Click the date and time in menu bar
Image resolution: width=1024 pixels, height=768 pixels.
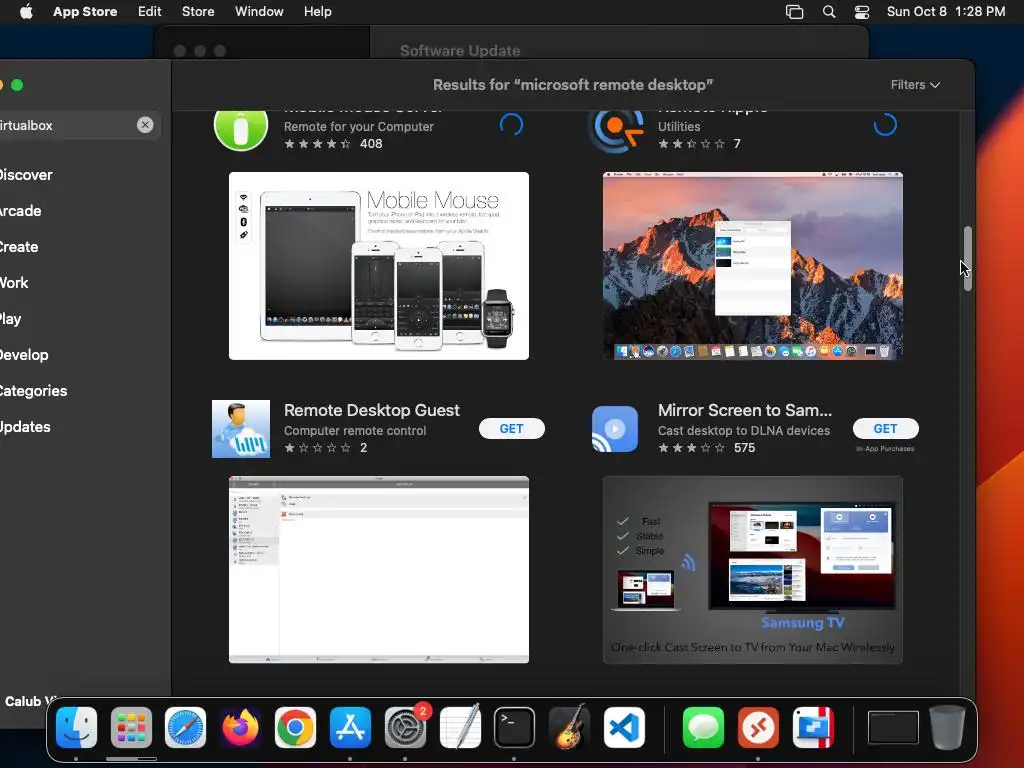point(946,12)
